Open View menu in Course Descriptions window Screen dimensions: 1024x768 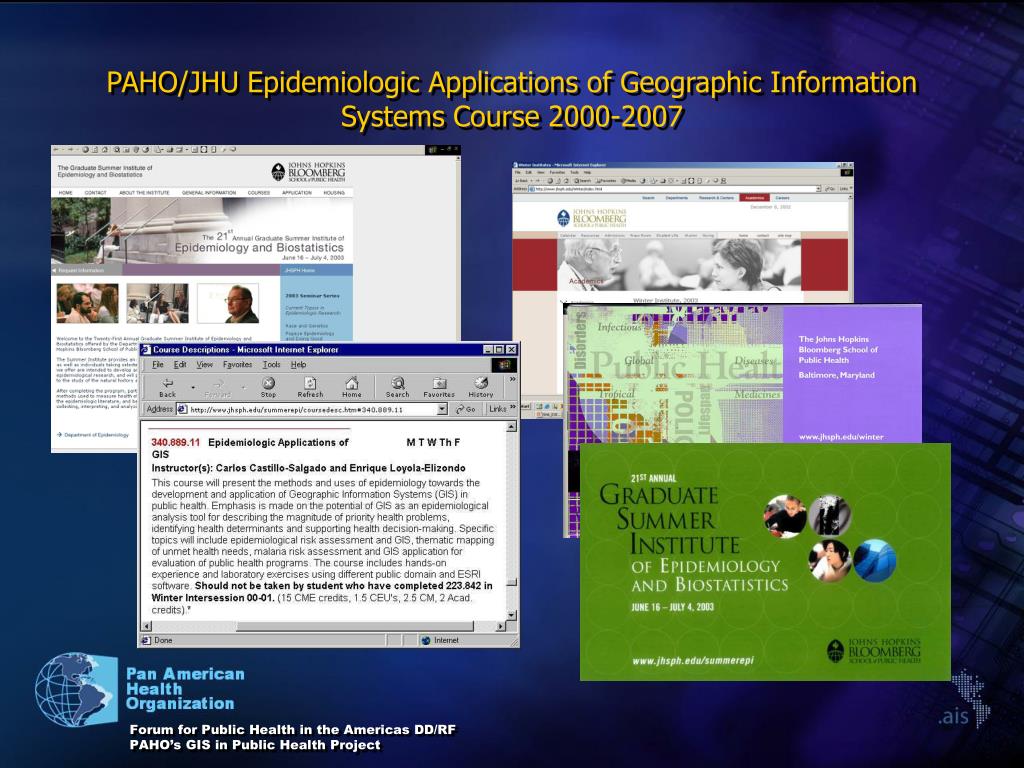tap(204, 365)
